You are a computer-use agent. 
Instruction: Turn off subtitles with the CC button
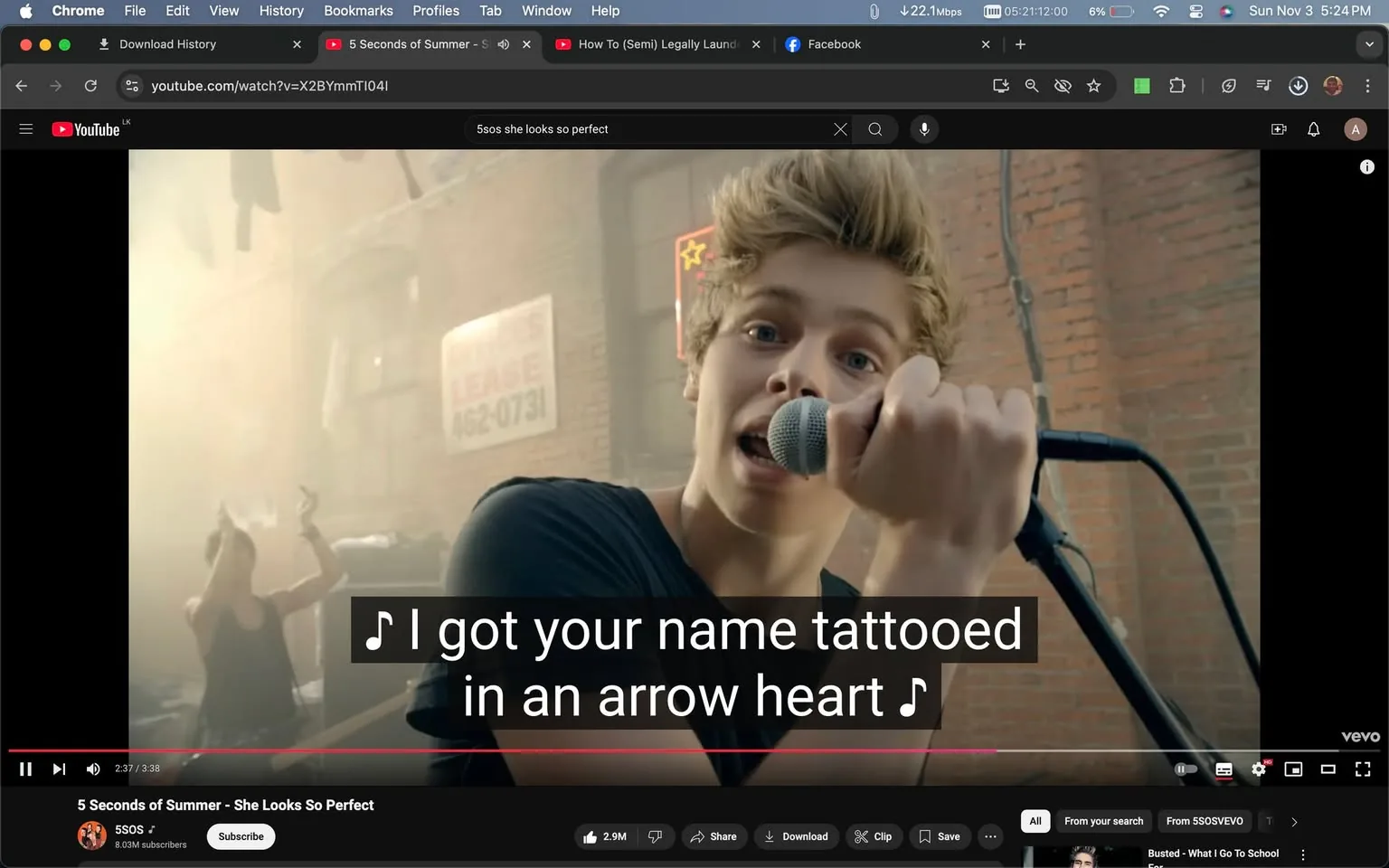tap(1224, 769)
